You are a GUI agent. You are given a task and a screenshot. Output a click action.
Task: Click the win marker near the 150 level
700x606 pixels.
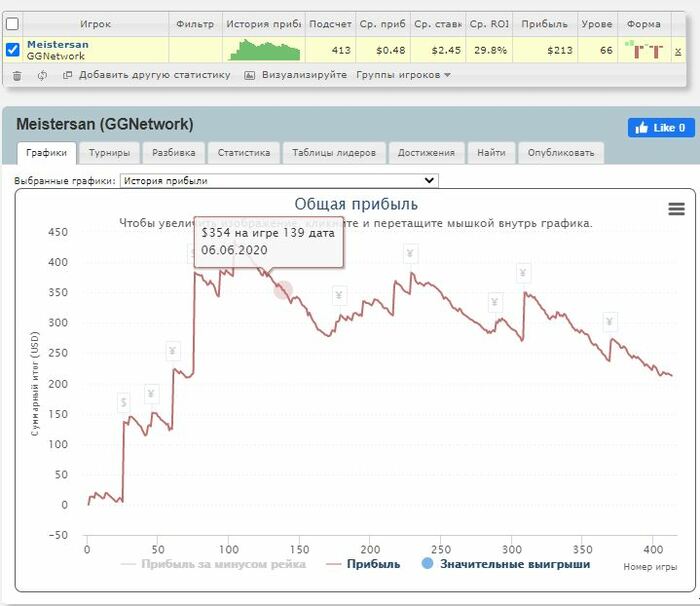(x=124, y=403)
